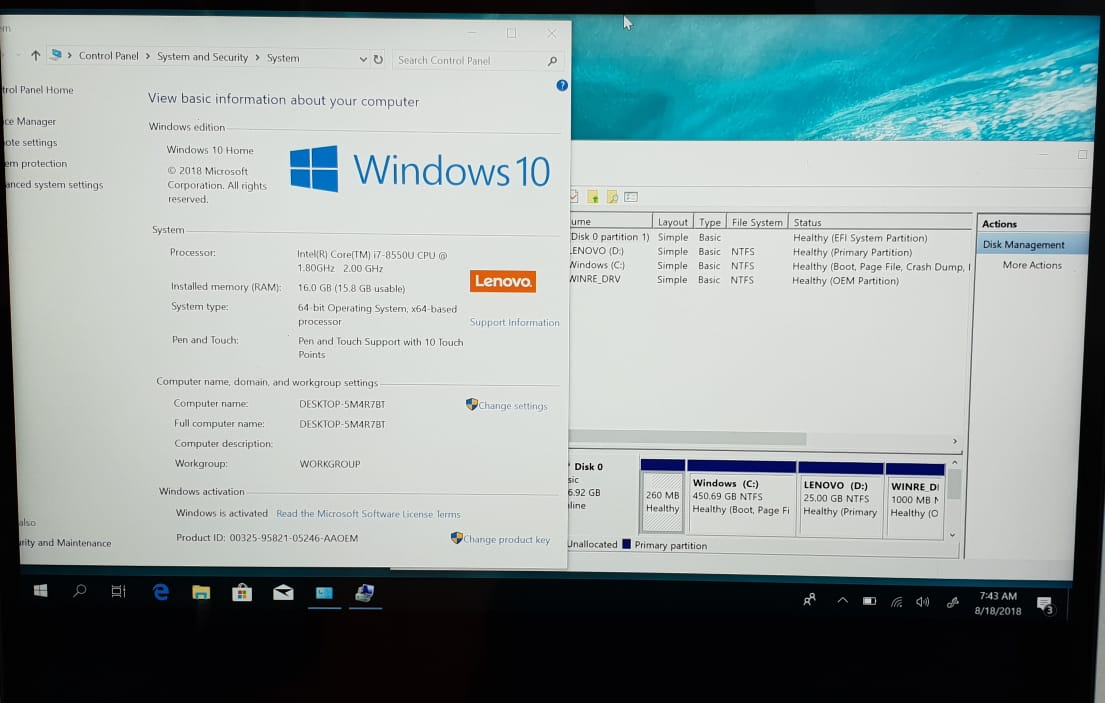Expand the address bar history dropdown
The width and height of the screenshot is (1105, 703).
pyautogui.click(x=363, y=59)
